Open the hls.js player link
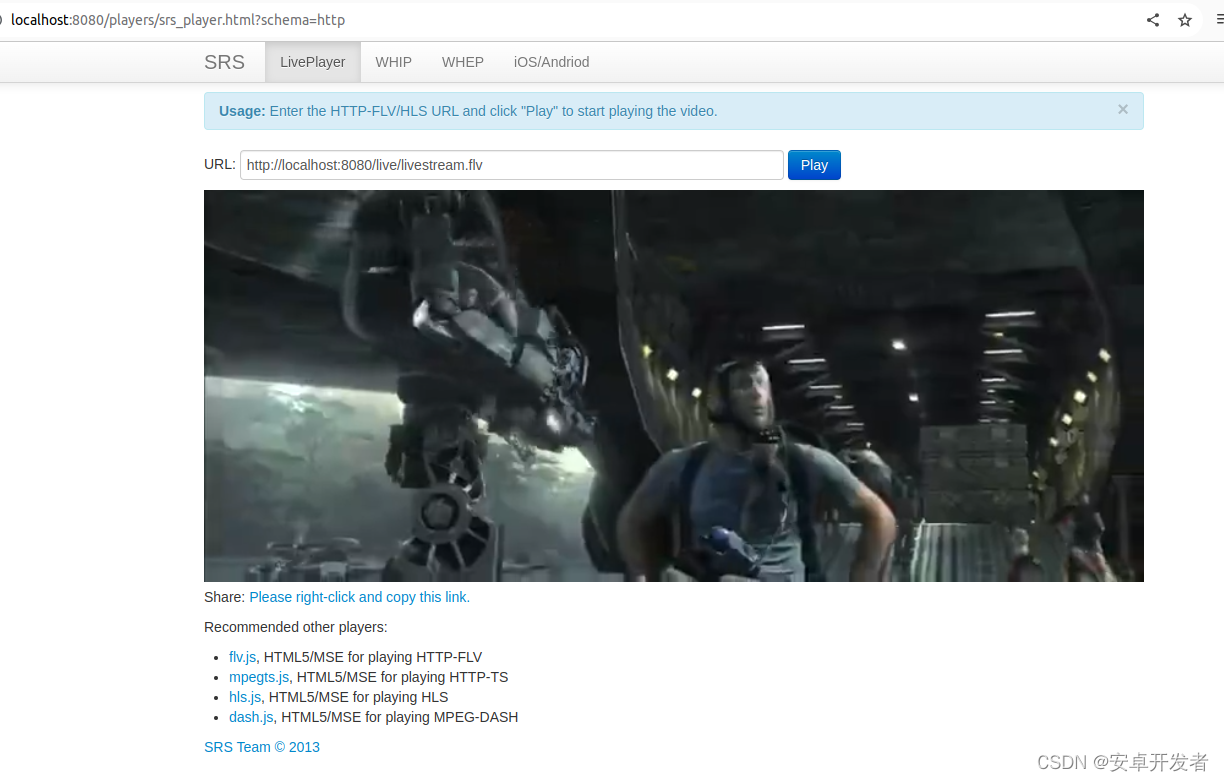This screenshot has width=1224, height=781. tap(245, 697)
